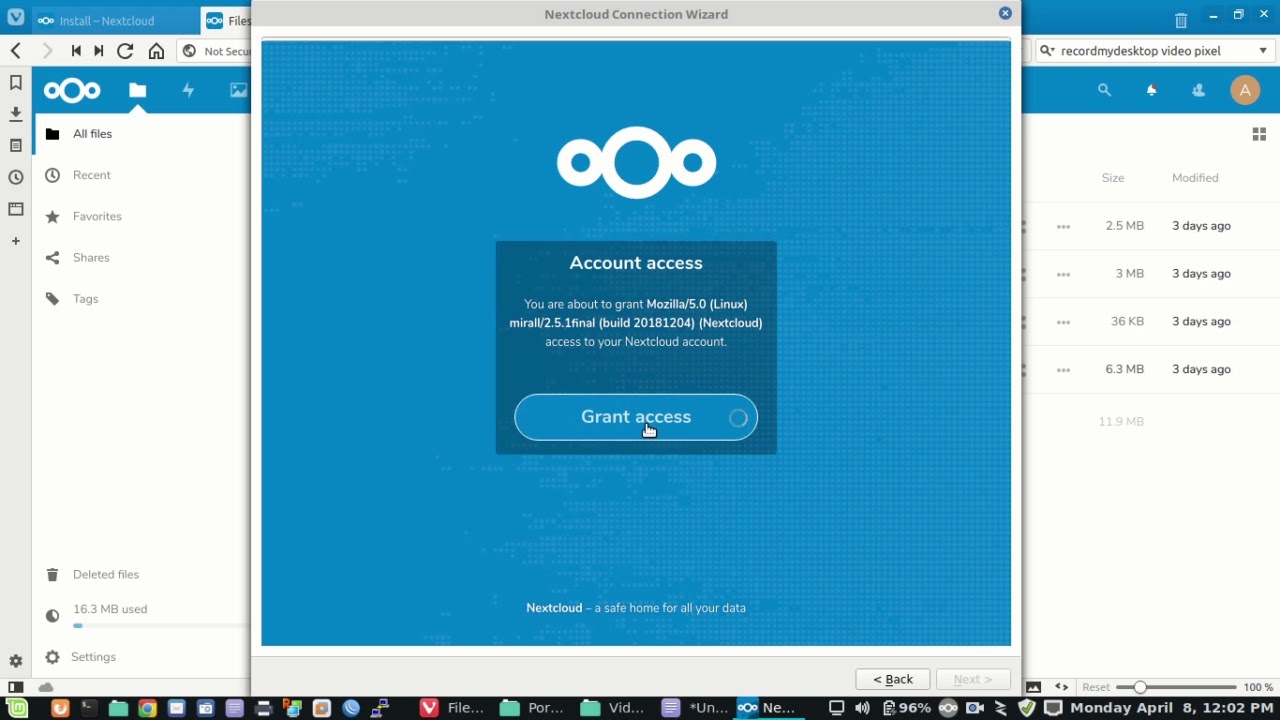Viewport: 1280px width, 720px height.
Task: Open the notifications bell in Nextcloud
Action: click(x=1151, y=90)
